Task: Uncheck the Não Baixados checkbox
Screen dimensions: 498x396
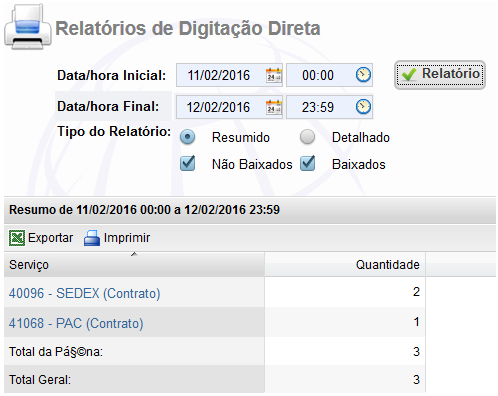Action: pyautogui.click(x=187, y=163)
